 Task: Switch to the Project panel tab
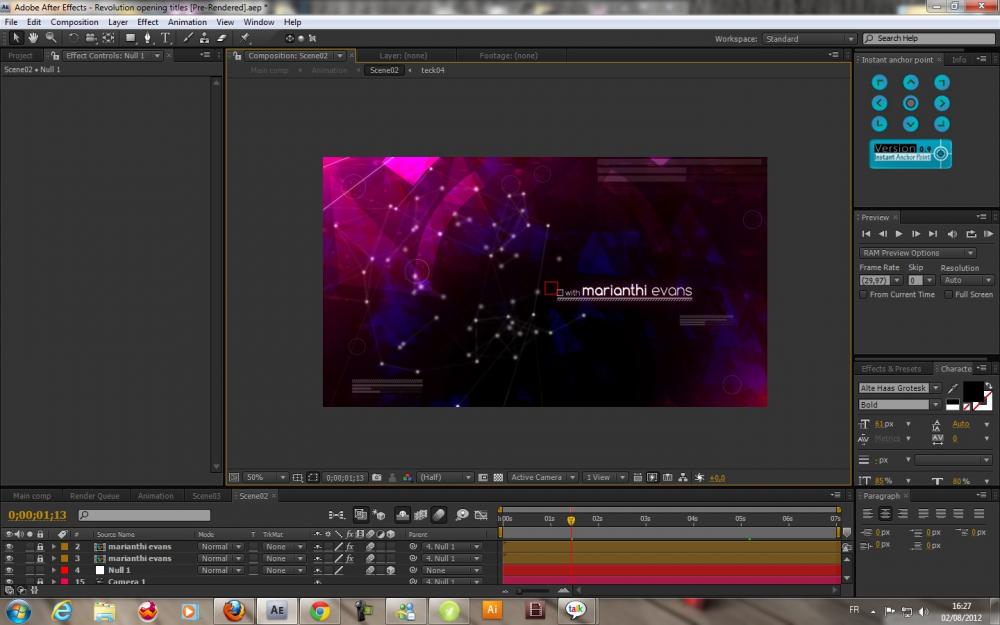pos(20,55)
